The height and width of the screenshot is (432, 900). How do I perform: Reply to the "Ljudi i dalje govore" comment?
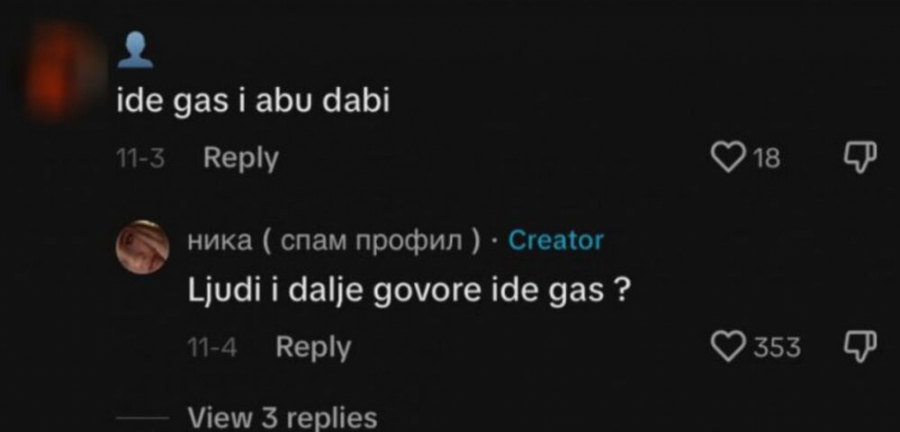click(x=313, y=347)
